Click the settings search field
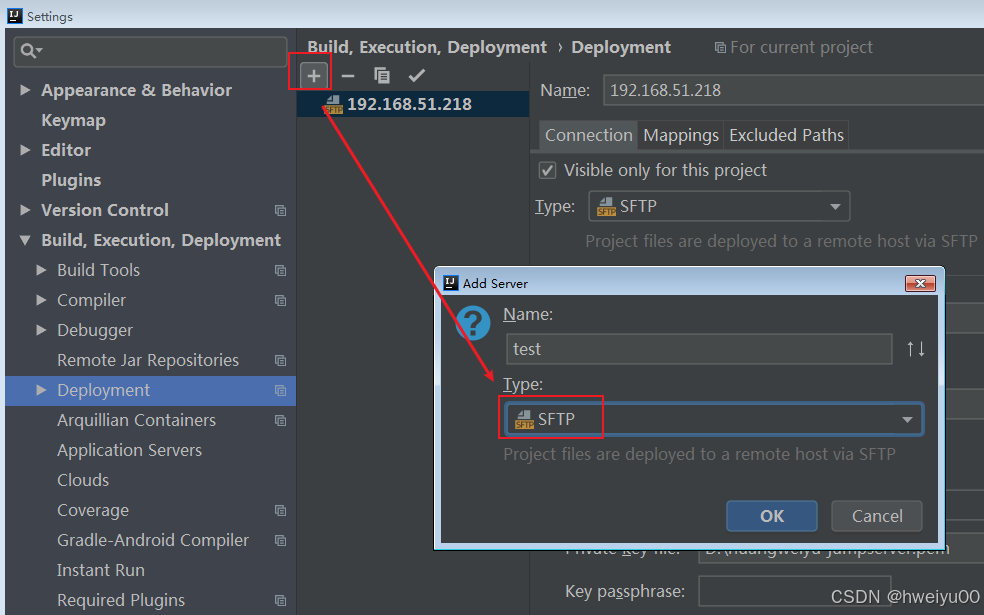 [x=150, y=51]
